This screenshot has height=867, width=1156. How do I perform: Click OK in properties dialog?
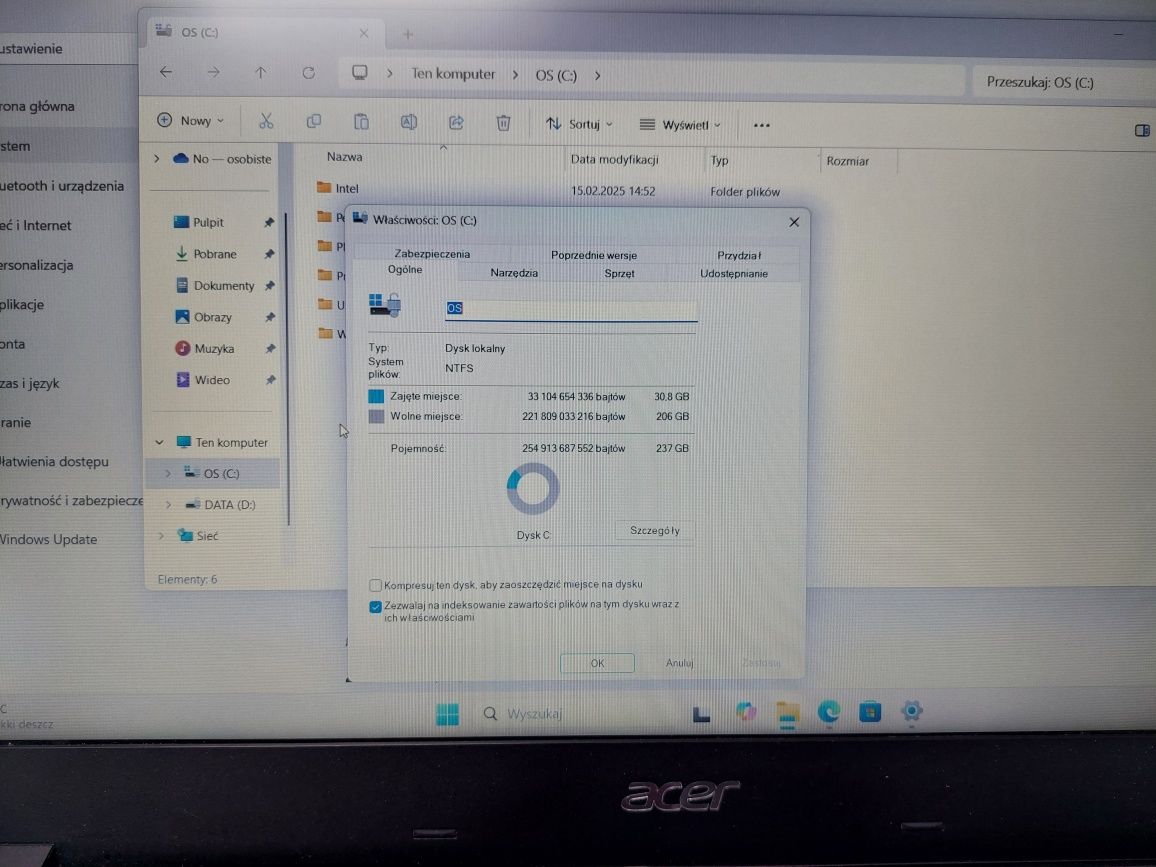(597, 663)
